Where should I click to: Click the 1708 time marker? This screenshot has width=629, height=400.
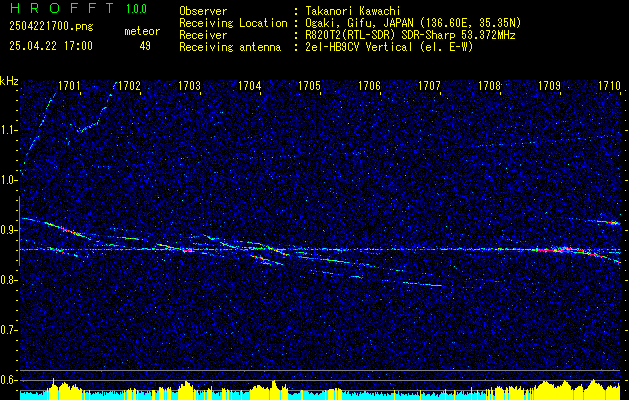pyautogui.click(x=489, y=85)
